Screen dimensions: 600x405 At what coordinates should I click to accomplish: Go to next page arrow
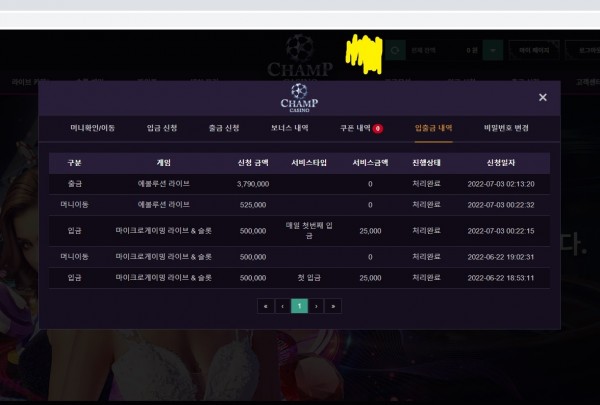[316, 306]
